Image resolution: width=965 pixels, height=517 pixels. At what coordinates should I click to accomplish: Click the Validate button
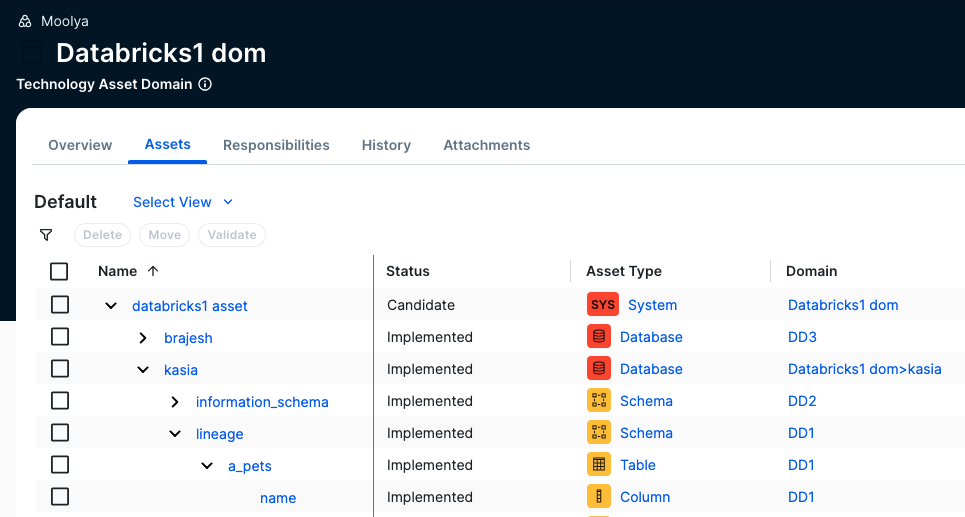point(231,235)
